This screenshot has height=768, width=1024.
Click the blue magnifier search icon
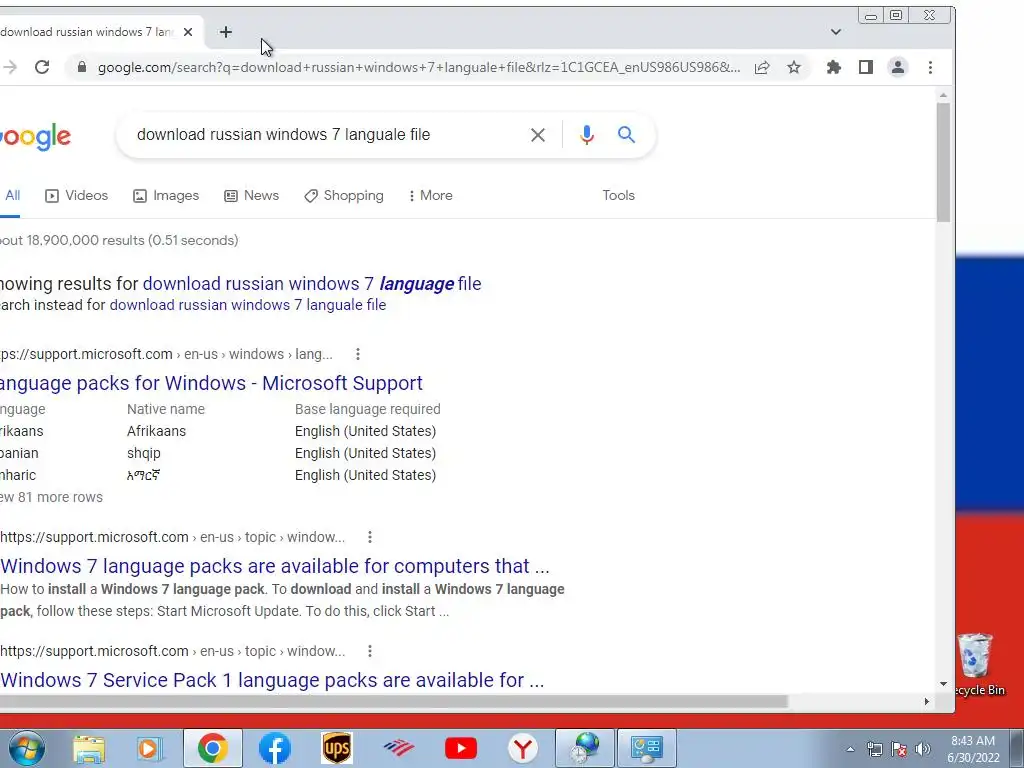click(x=626, y=135)
